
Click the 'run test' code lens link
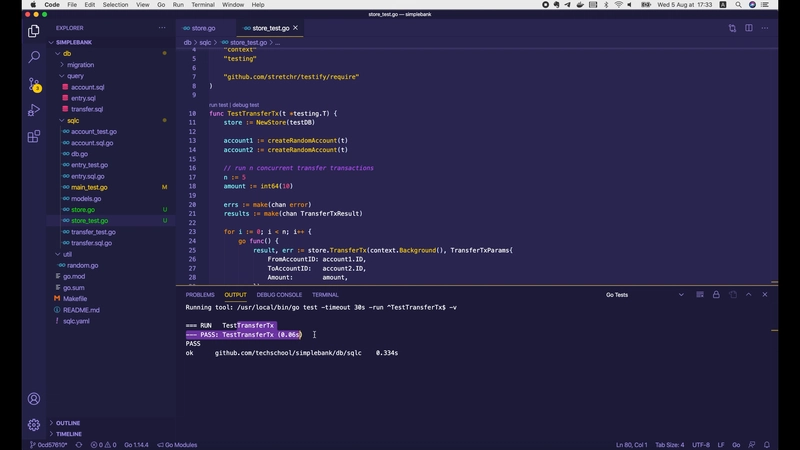218,105
